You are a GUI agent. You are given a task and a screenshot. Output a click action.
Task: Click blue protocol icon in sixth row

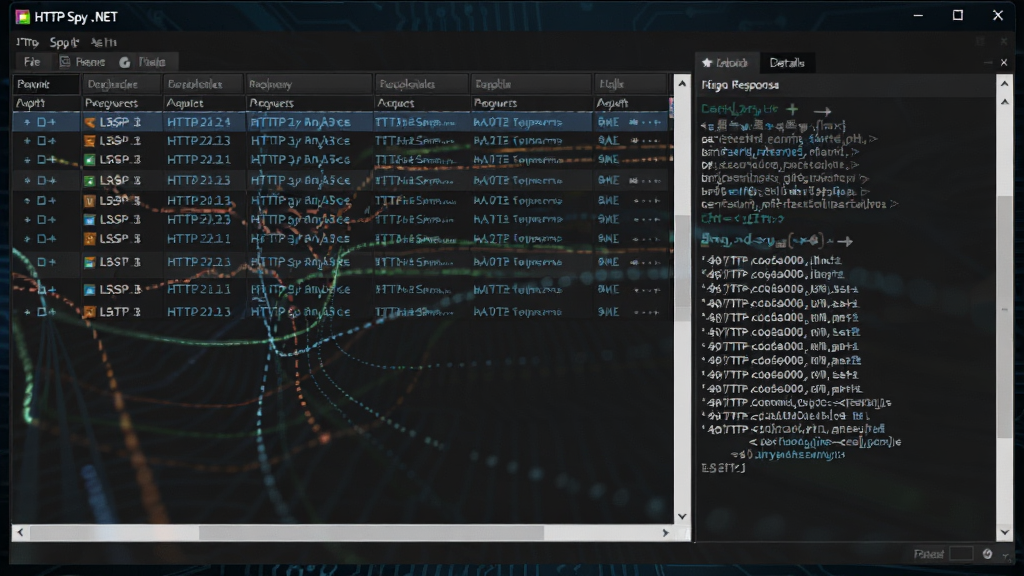point(89,219)
